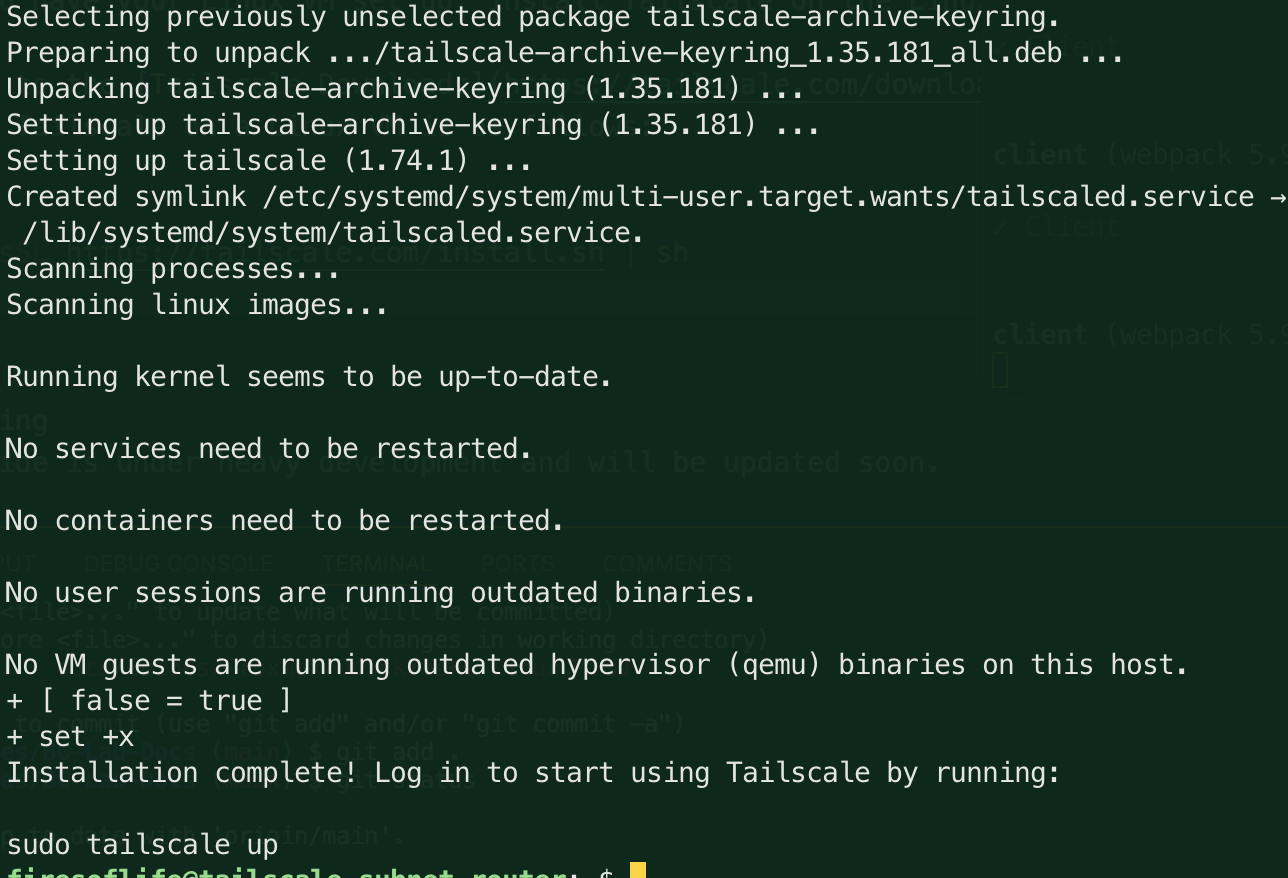Click the 'Running kernel seems to be up-to-date' line
Screen dimensions: 1288x878
pyautogui.click(x=308, y=377)
